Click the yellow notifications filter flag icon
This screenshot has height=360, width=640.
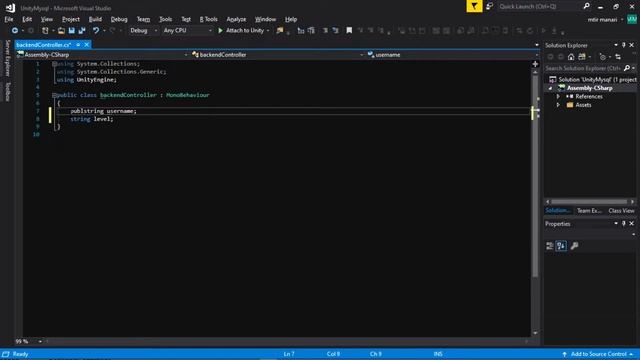coord(474,6)
